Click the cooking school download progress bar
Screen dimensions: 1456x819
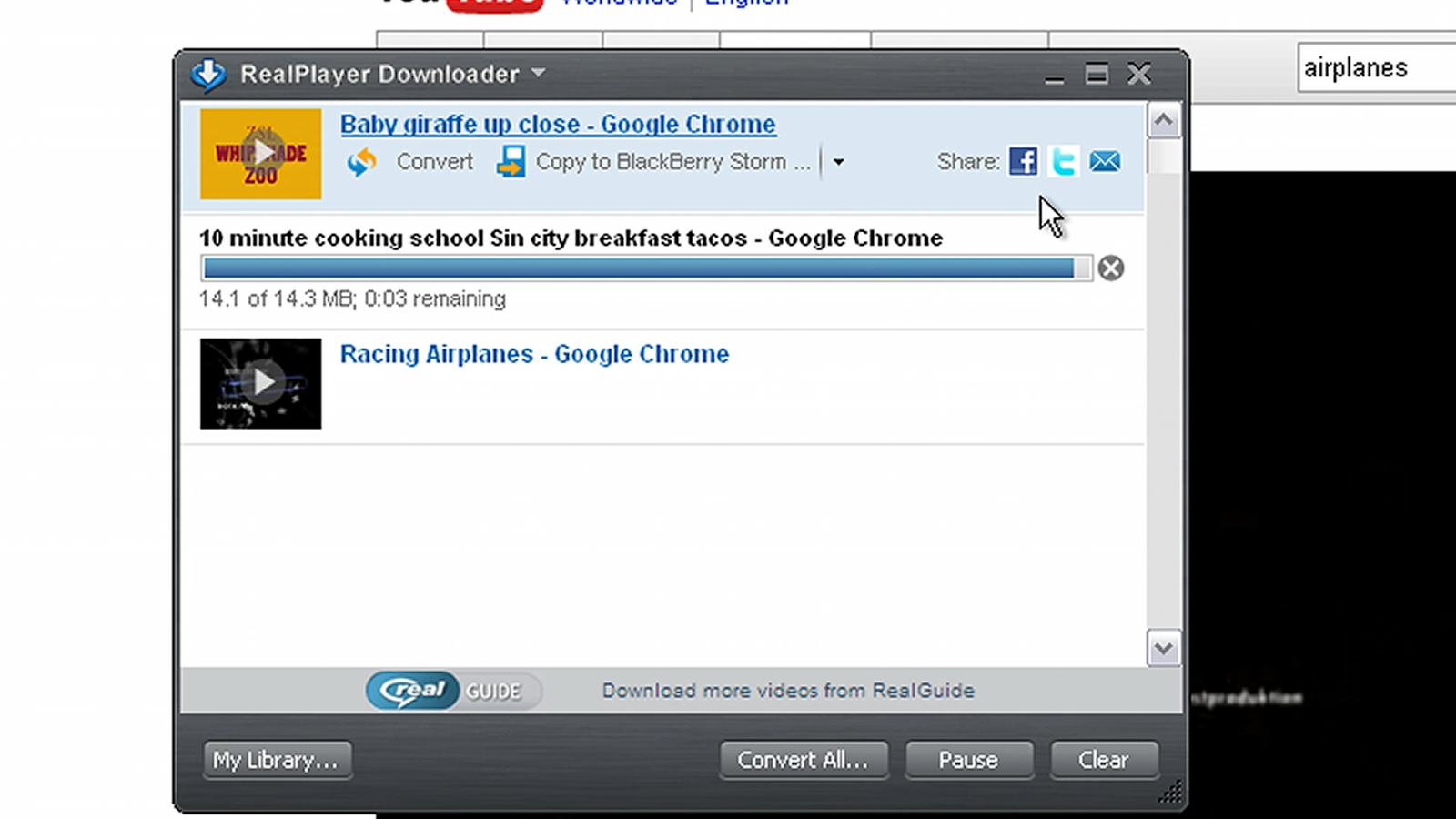tap(646, 268)
